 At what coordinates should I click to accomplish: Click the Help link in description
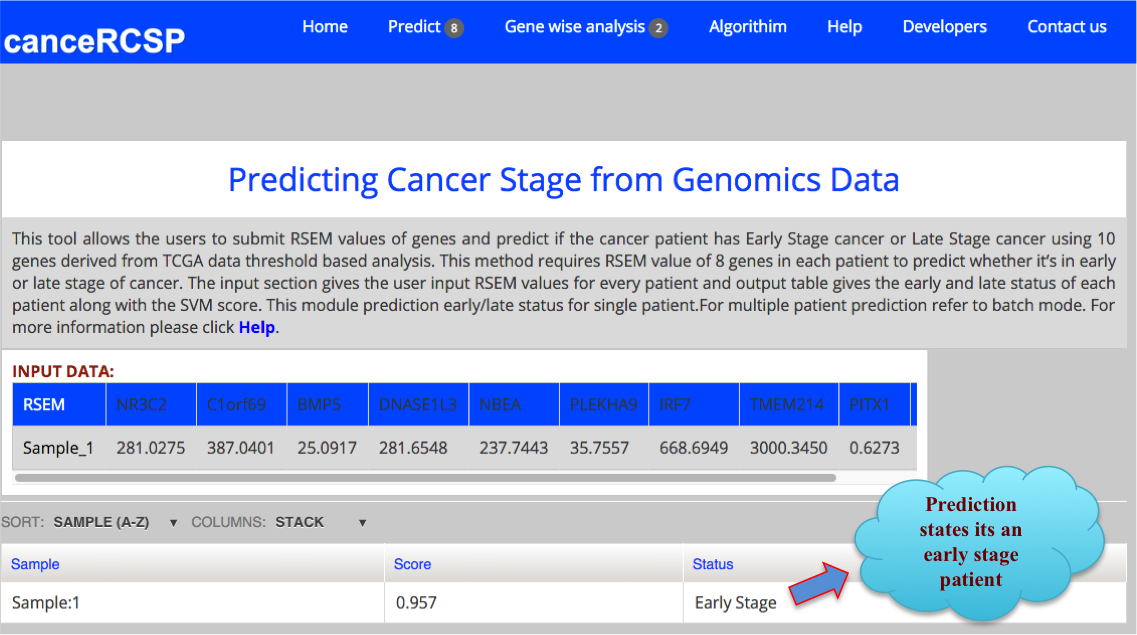click(256, 327)
